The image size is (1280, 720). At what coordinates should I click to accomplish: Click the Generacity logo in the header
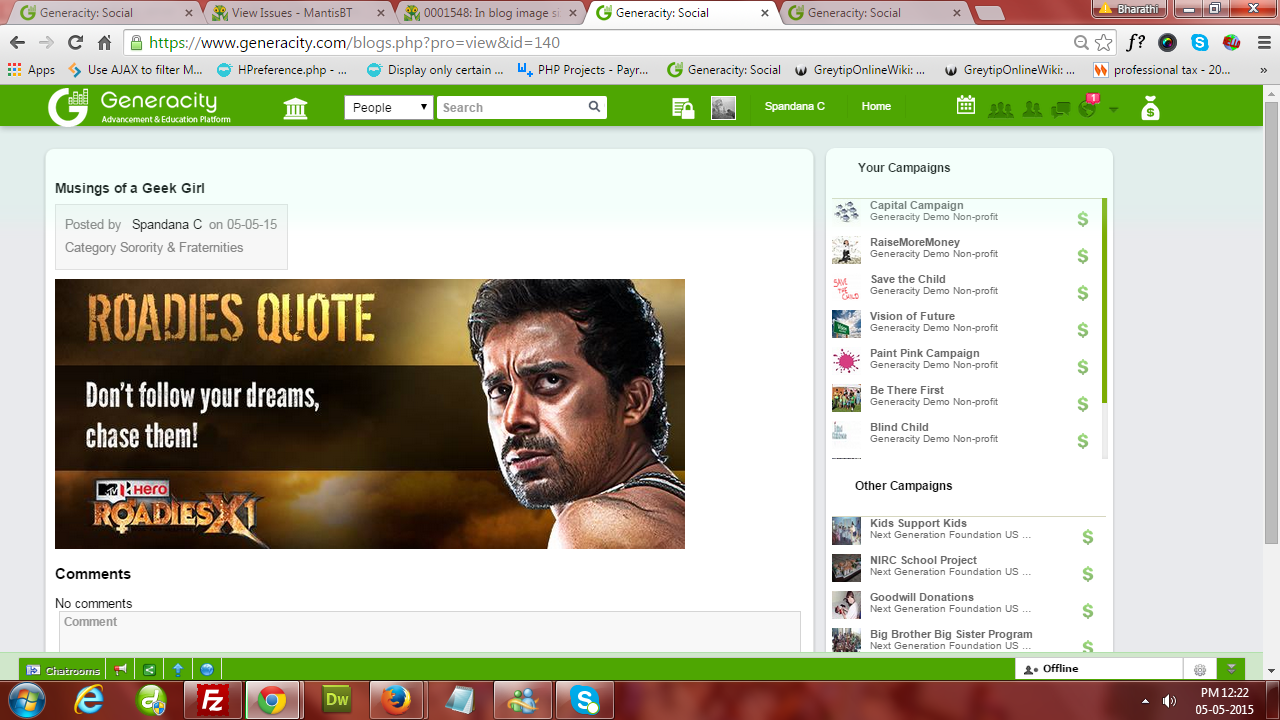[139, 107]
